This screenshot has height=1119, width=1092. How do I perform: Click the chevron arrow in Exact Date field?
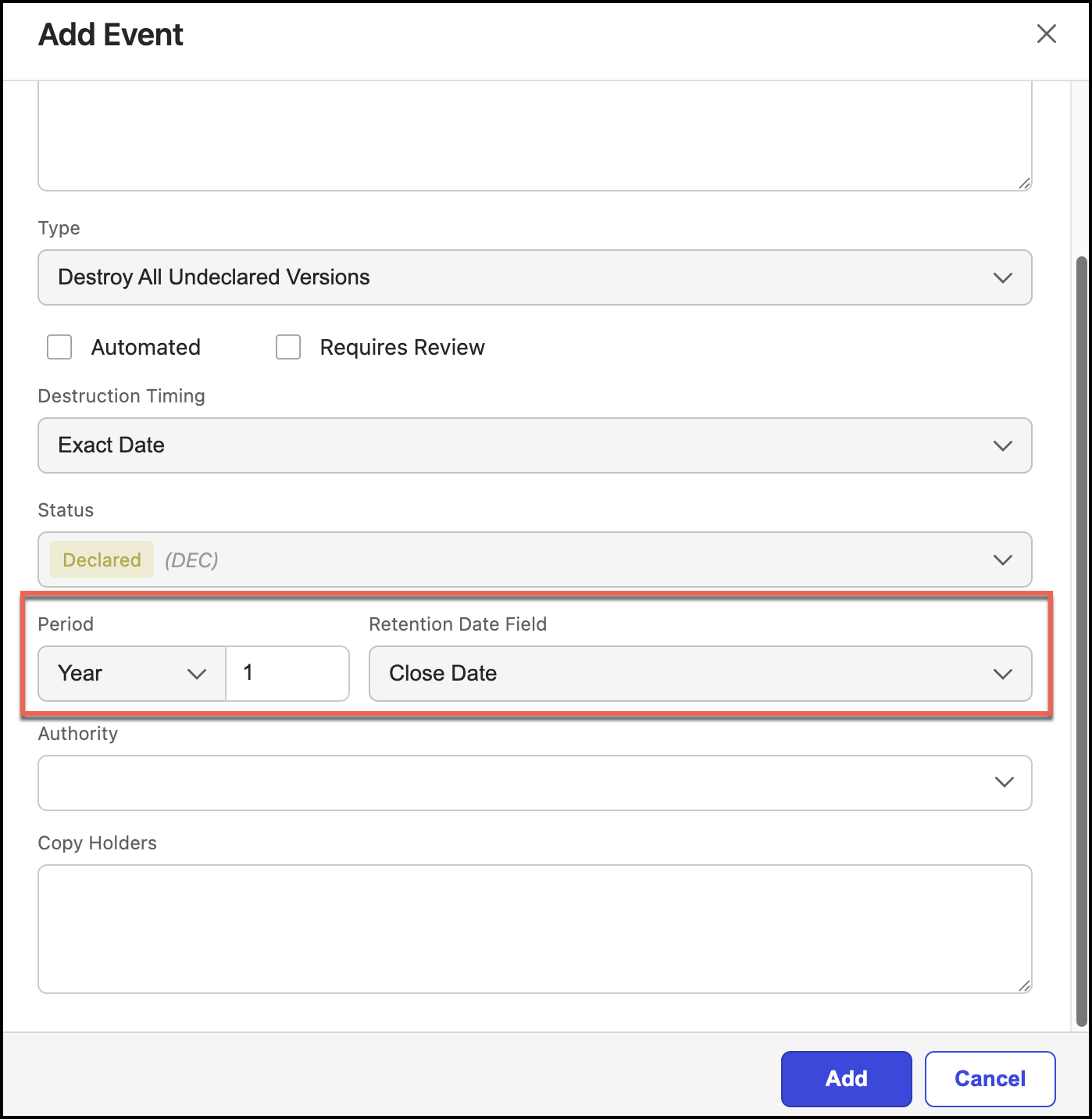(x=1003, y=445)
